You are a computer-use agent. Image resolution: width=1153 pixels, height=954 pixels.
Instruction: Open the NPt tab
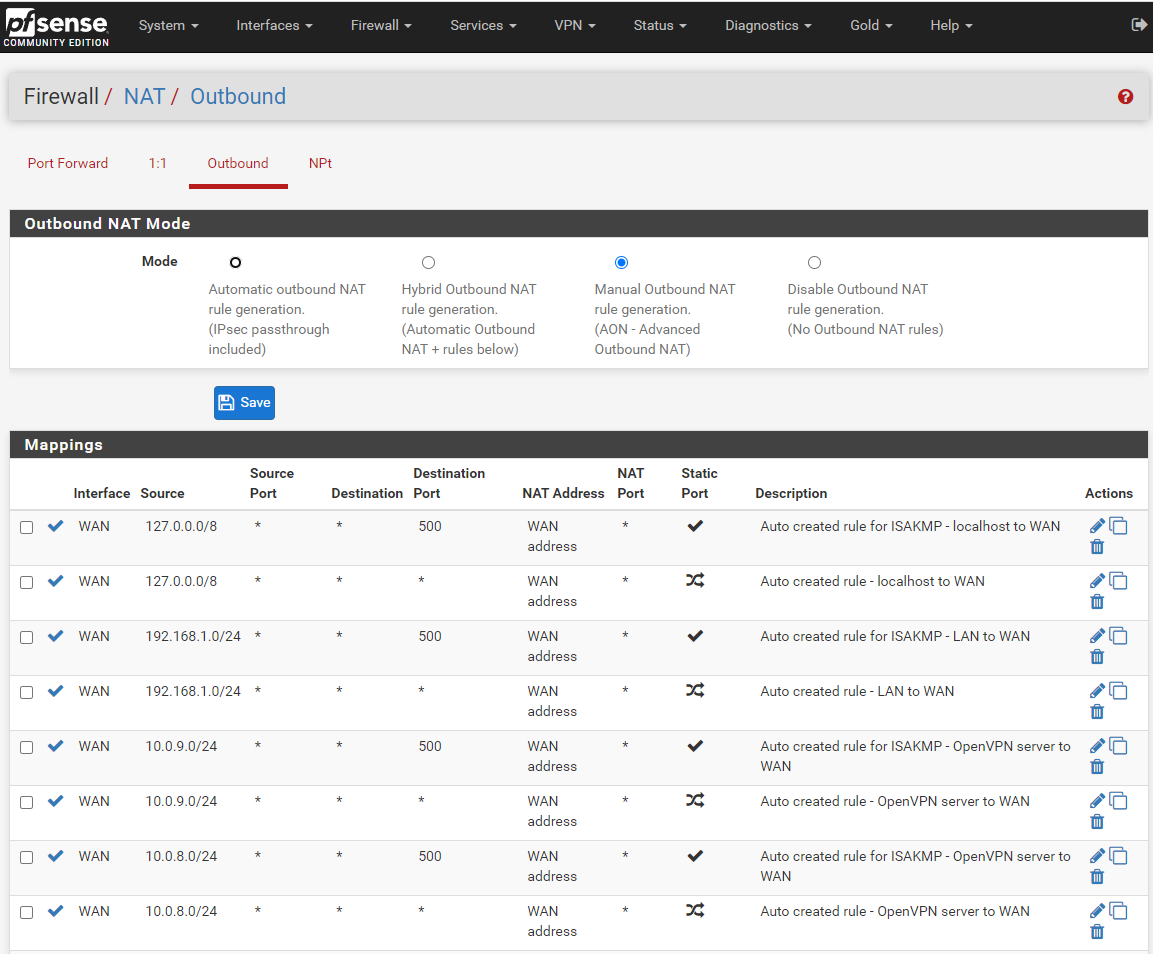tap(320, 163)
